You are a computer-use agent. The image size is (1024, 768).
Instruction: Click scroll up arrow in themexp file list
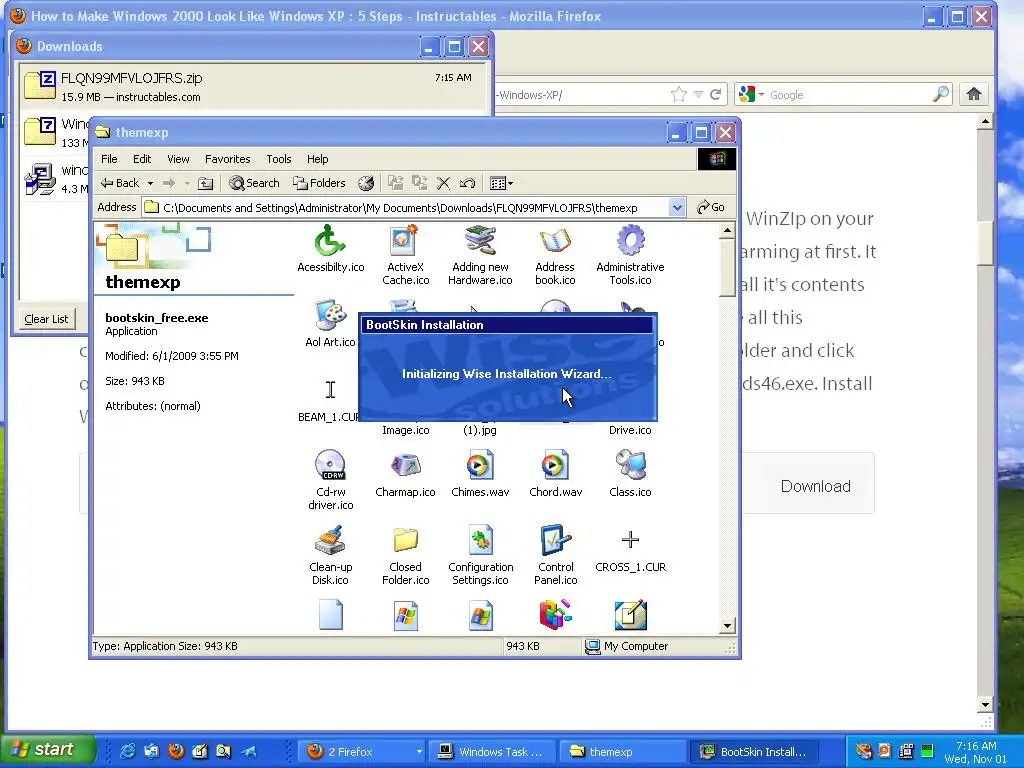728,231
